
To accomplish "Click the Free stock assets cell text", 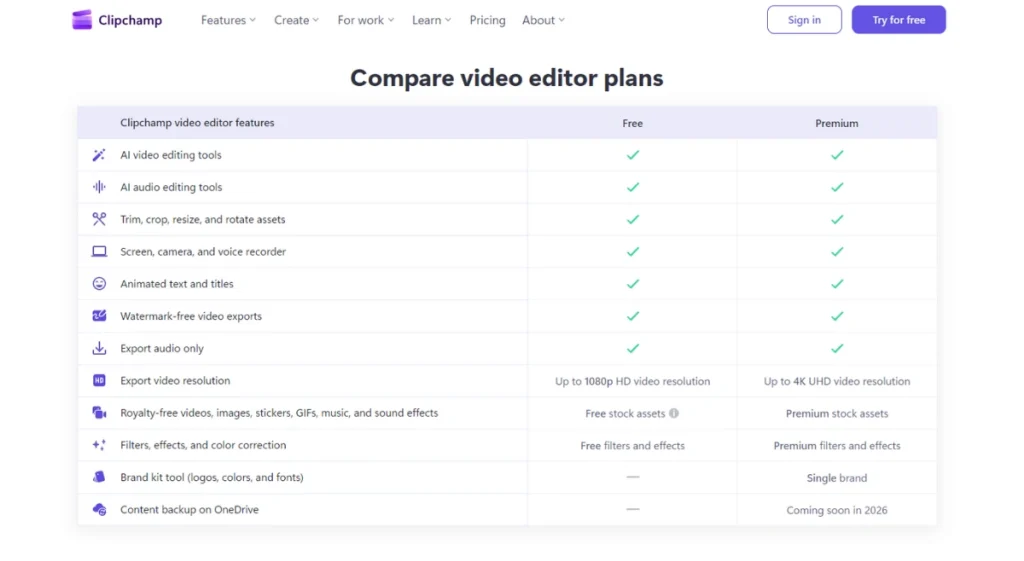I will coord(625,413).
